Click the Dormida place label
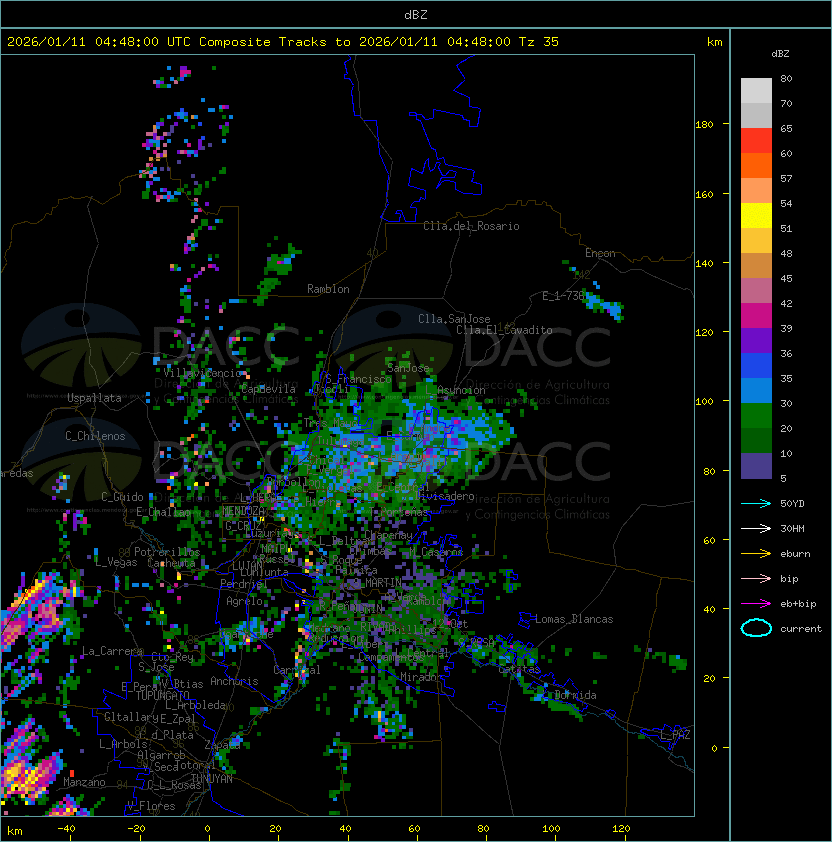 (x=575, y=695)
